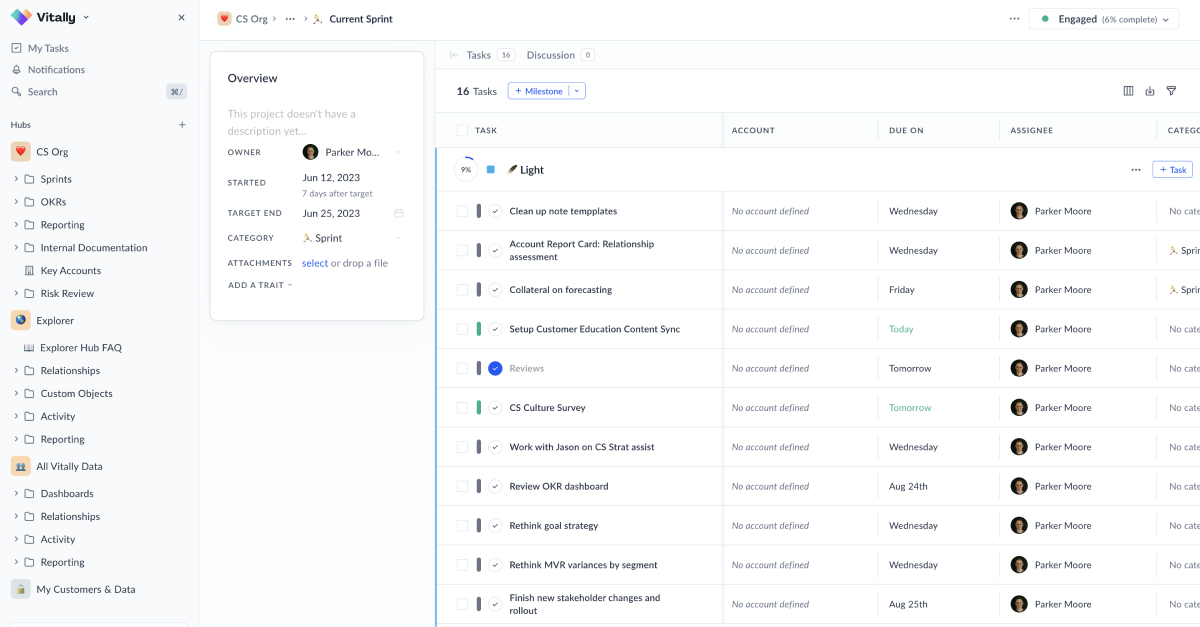Open Search from the left sidebar
This screenshot has height=627, width=1200.
click(x=17, y=91)
